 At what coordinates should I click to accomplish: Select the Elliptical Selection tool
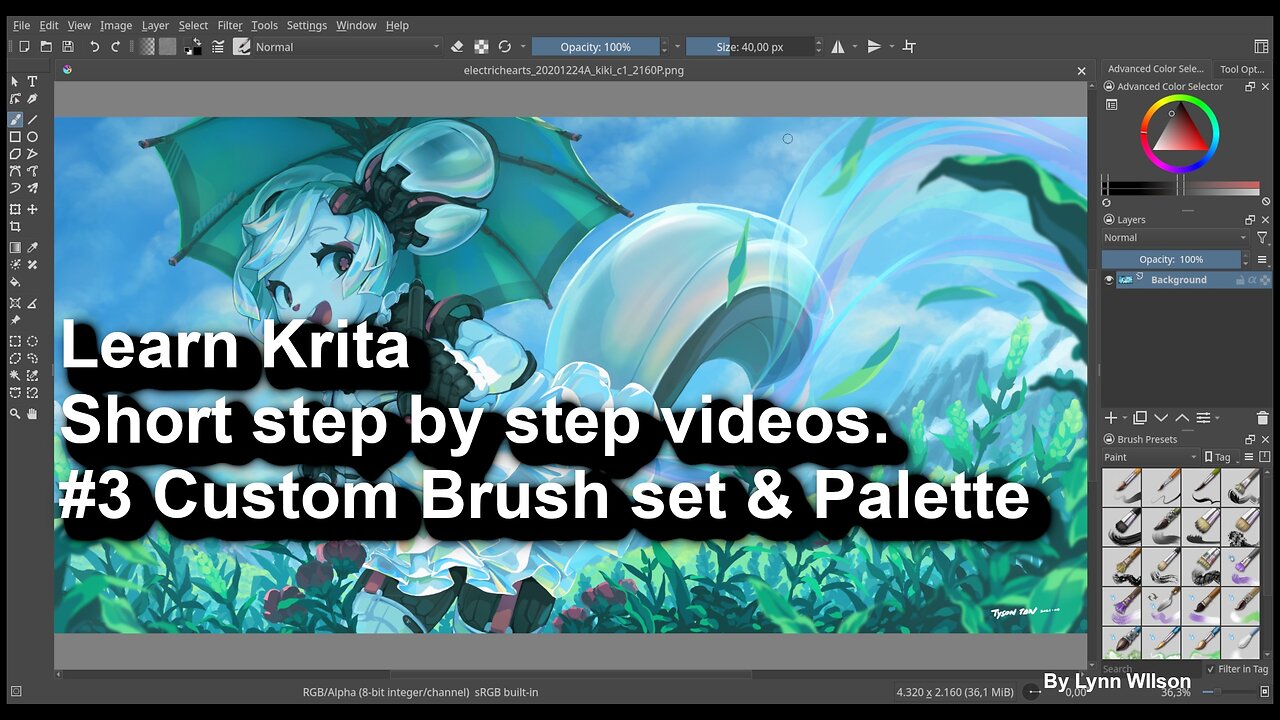click(x=32, y=341)
